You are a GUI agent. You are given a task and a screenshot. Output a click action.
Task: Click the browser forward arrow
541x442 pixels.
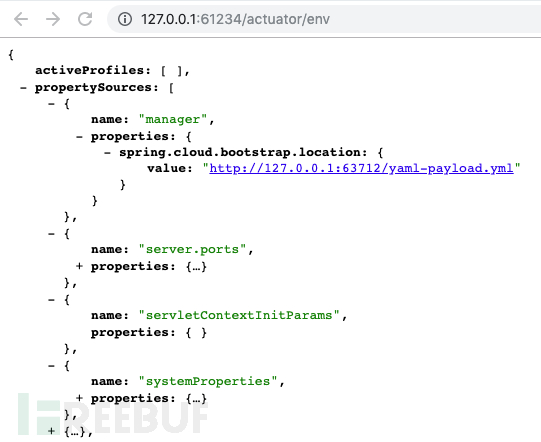tap(53, 19)
